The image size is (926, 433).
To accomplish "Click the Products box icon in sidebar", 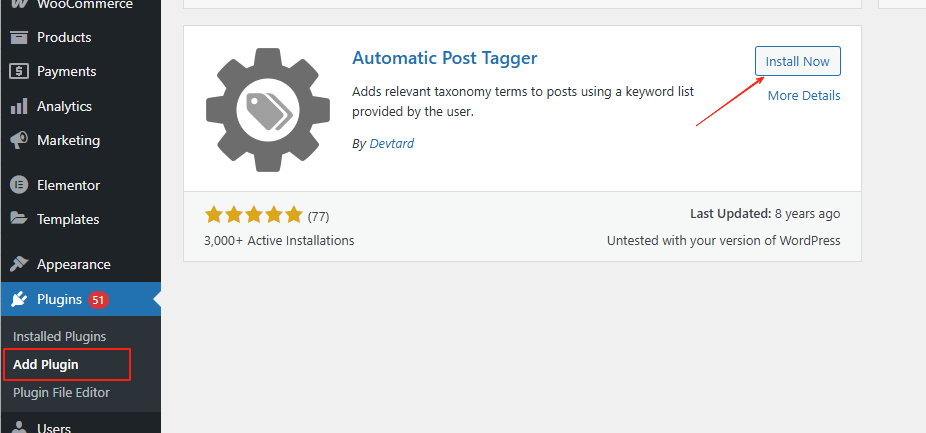I will [x=18, y=38].
